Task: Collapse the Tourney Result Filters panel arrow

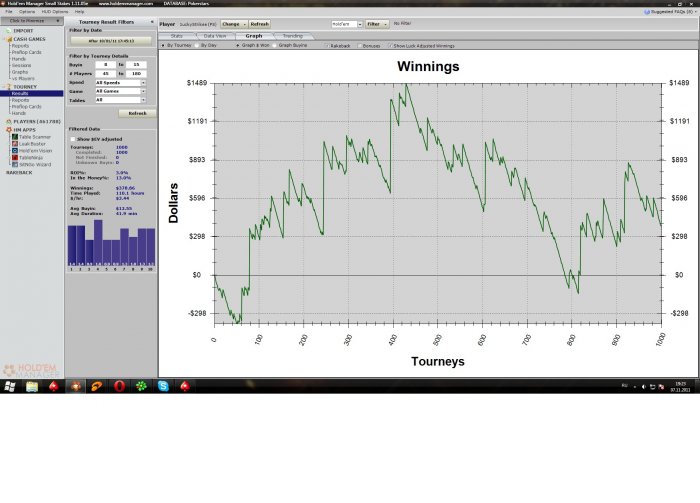Action: 152,22
